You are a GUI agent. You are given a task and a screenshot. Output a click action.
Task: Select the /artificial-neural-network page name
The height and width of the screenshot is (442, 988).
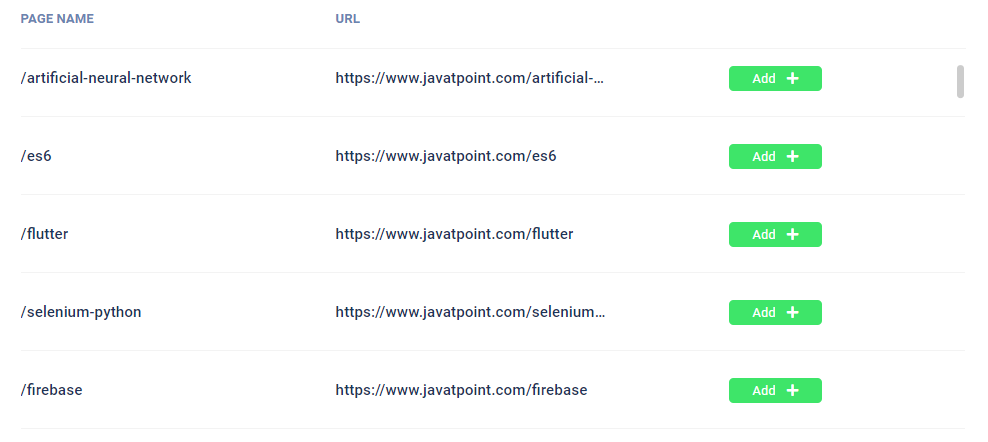106,78
